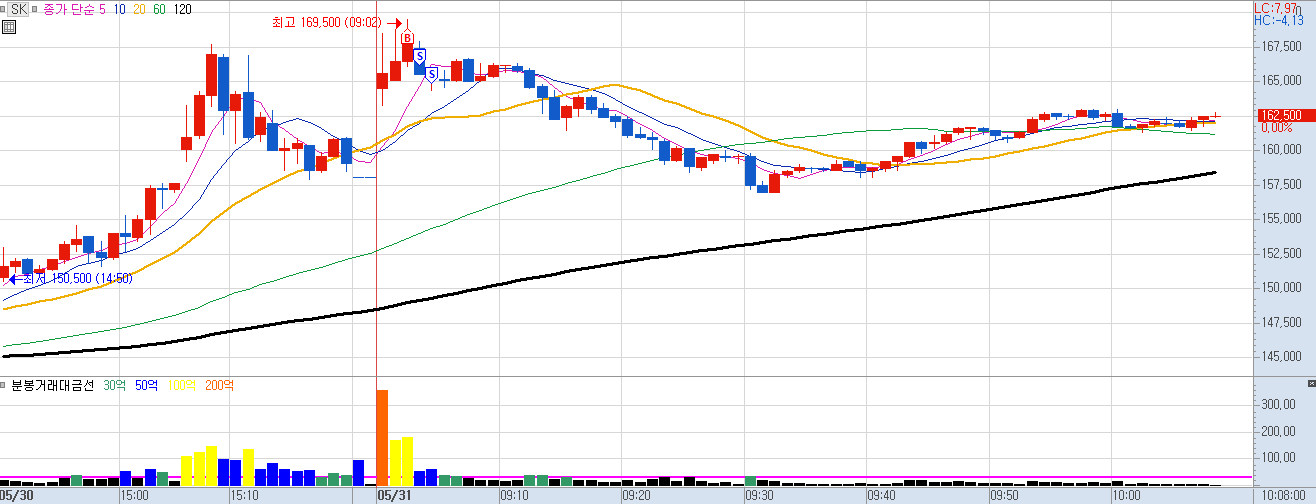This screenshot has width=1316, height=504.
Task: Click the 0.00% change label
Action: tap(1276, 127)
